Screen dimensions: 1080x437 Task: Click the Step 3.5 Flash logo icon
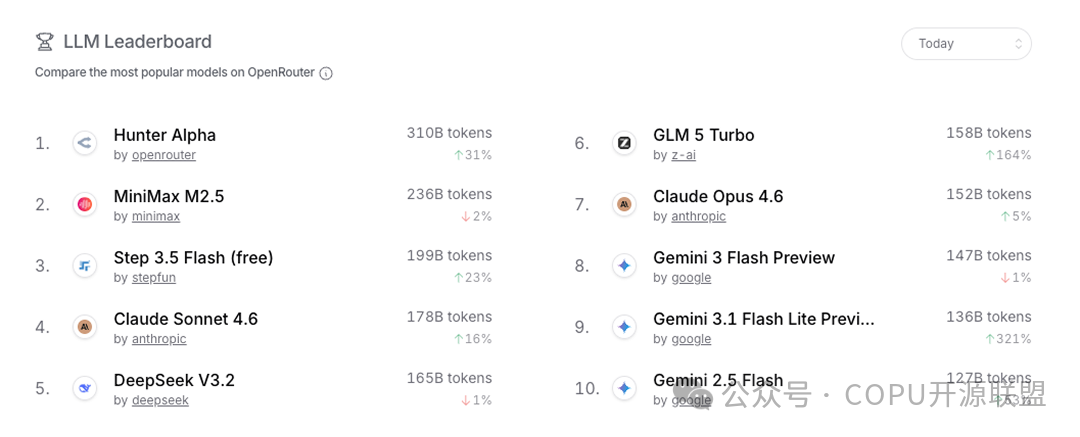[x=84, y=265]
